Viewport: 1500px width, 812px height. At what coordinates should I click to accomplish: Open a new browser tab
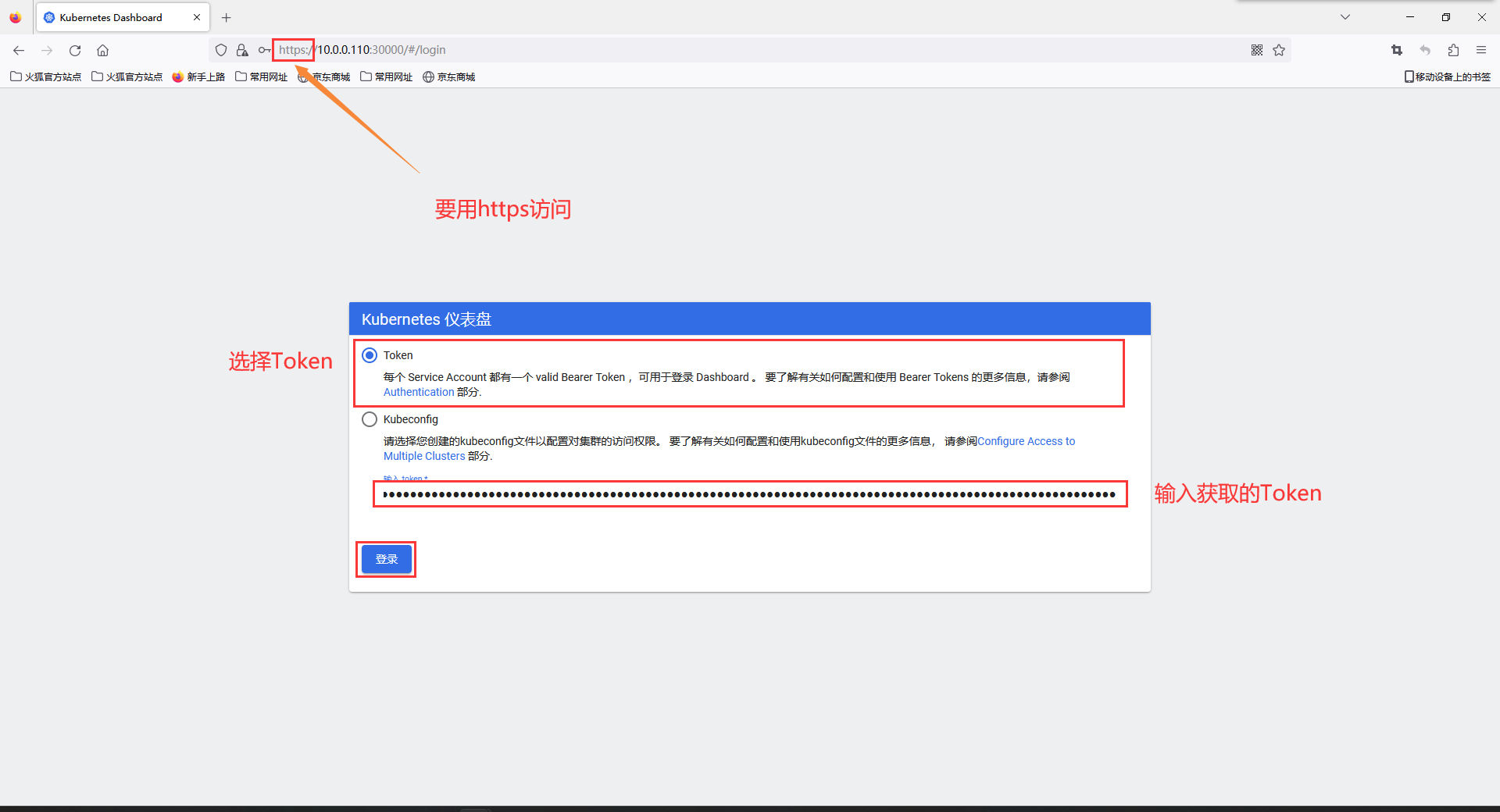(x=227, y=17)
